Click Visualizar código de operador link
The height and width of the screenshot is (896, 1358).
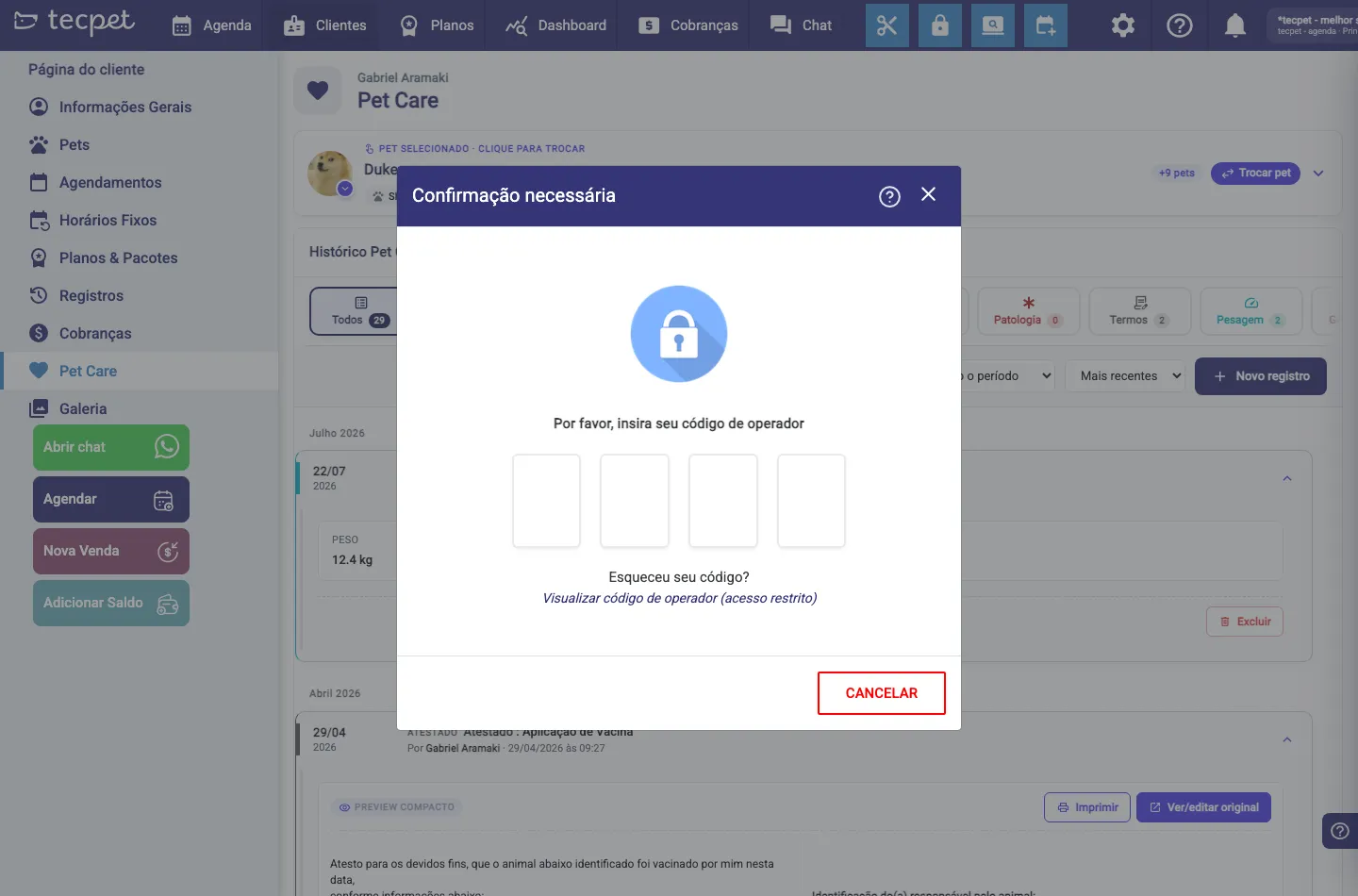pos(680,598)
